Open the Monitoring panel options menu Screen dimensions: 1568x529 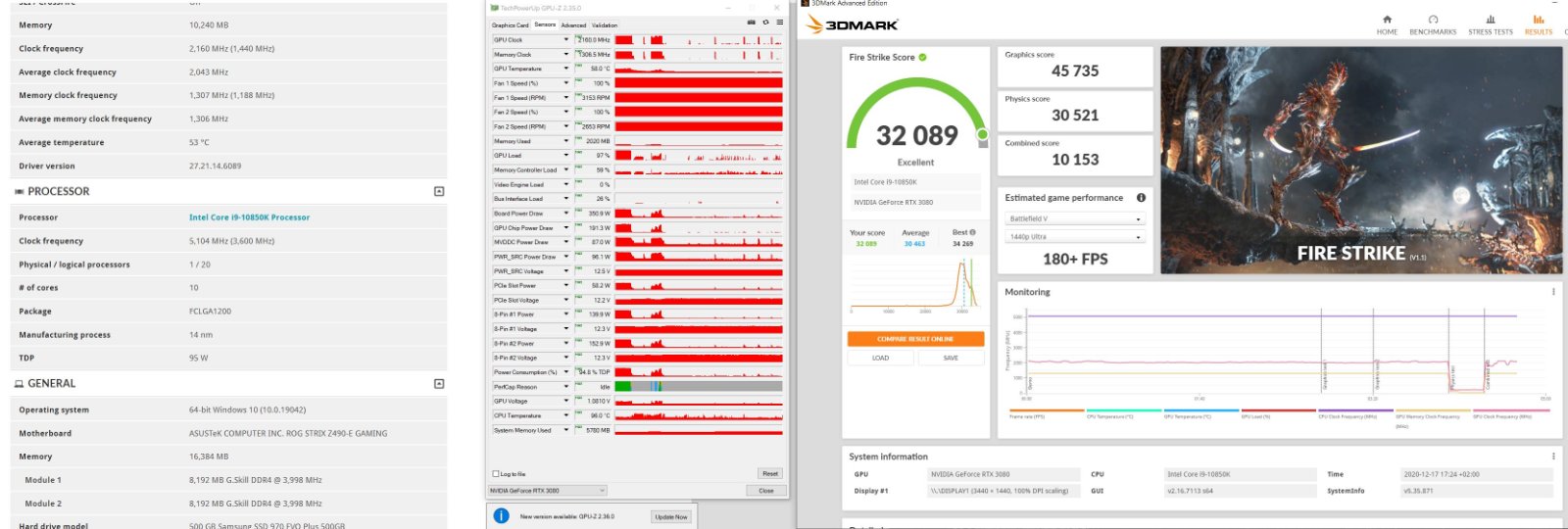pyautogui.click(x=1553, y=292)
